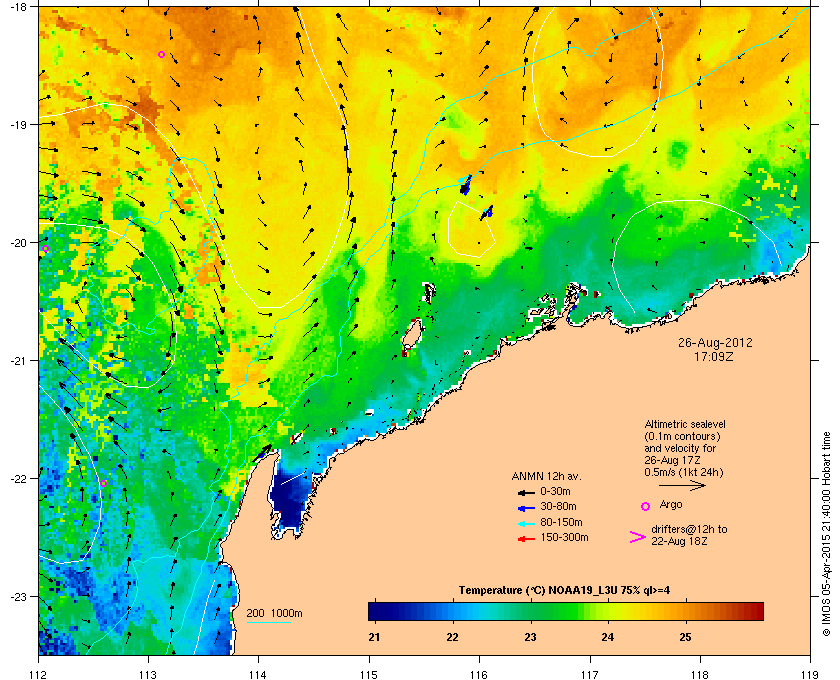Click the '0.5m/s (1kt 24h)' text
Viewport: 840px width, 680px height.
click(x=684, y=473)
